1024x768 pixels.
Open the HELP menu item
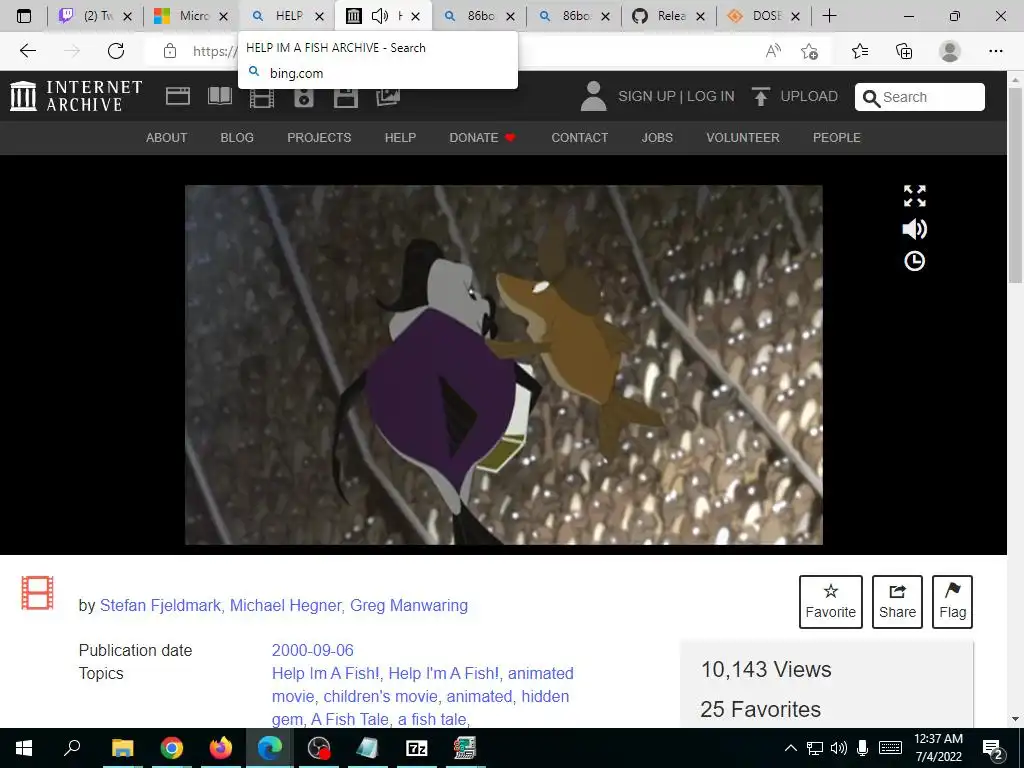pos(400,138)
